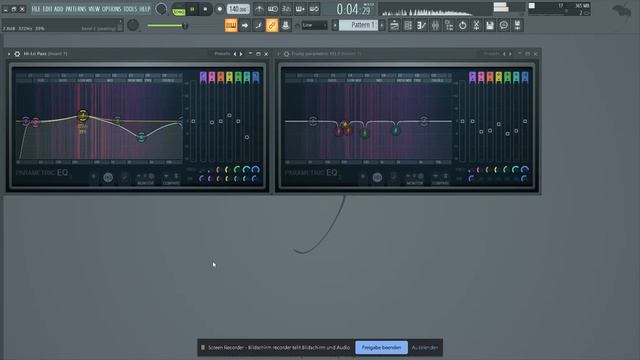
Task: Toggle overdub blend recording icon
Action: click(300, 9)
